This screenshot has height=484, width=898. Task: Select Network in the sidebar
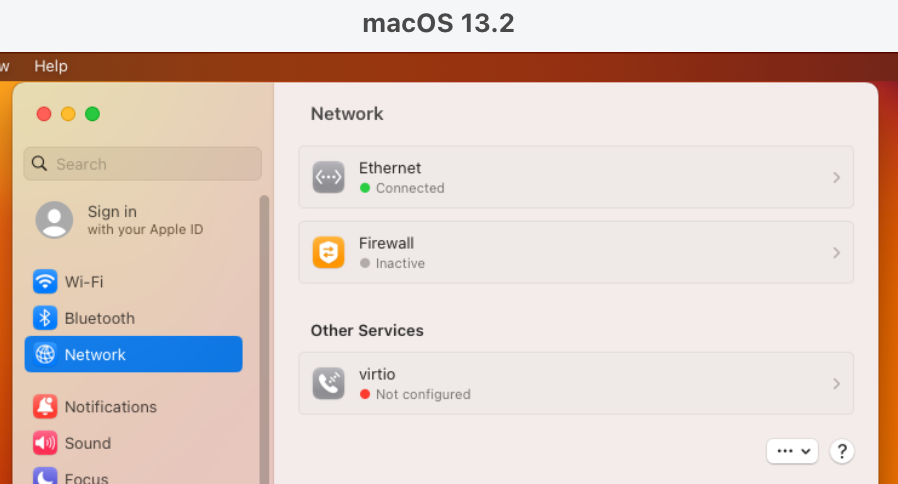(133, 354)
